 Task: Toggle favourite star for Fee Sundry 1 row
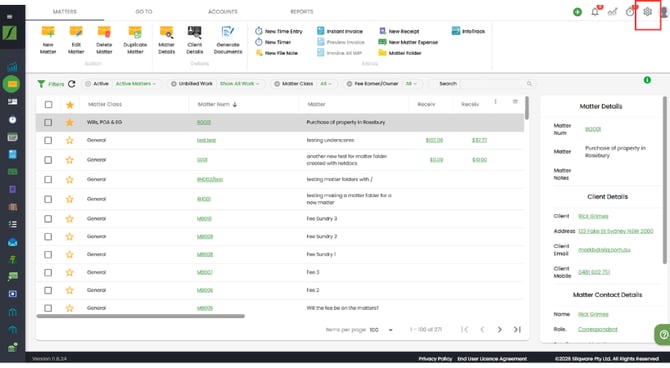coord(70,254)
